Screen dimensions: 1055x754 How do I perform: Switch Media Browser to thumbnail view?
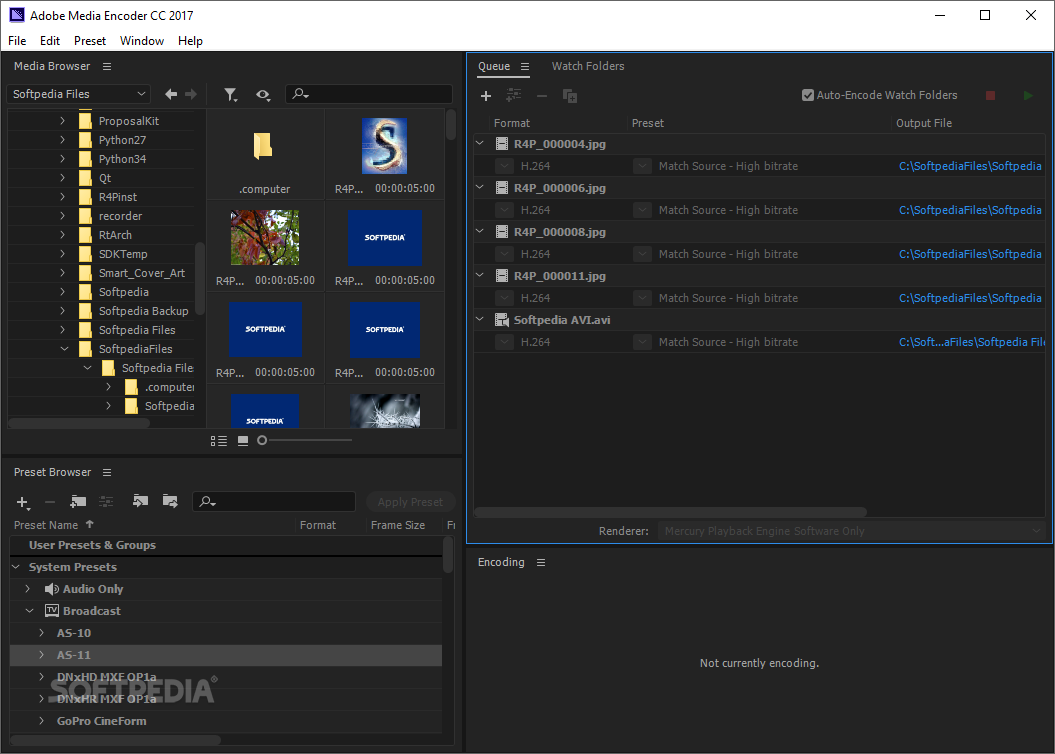coord(243,441)
